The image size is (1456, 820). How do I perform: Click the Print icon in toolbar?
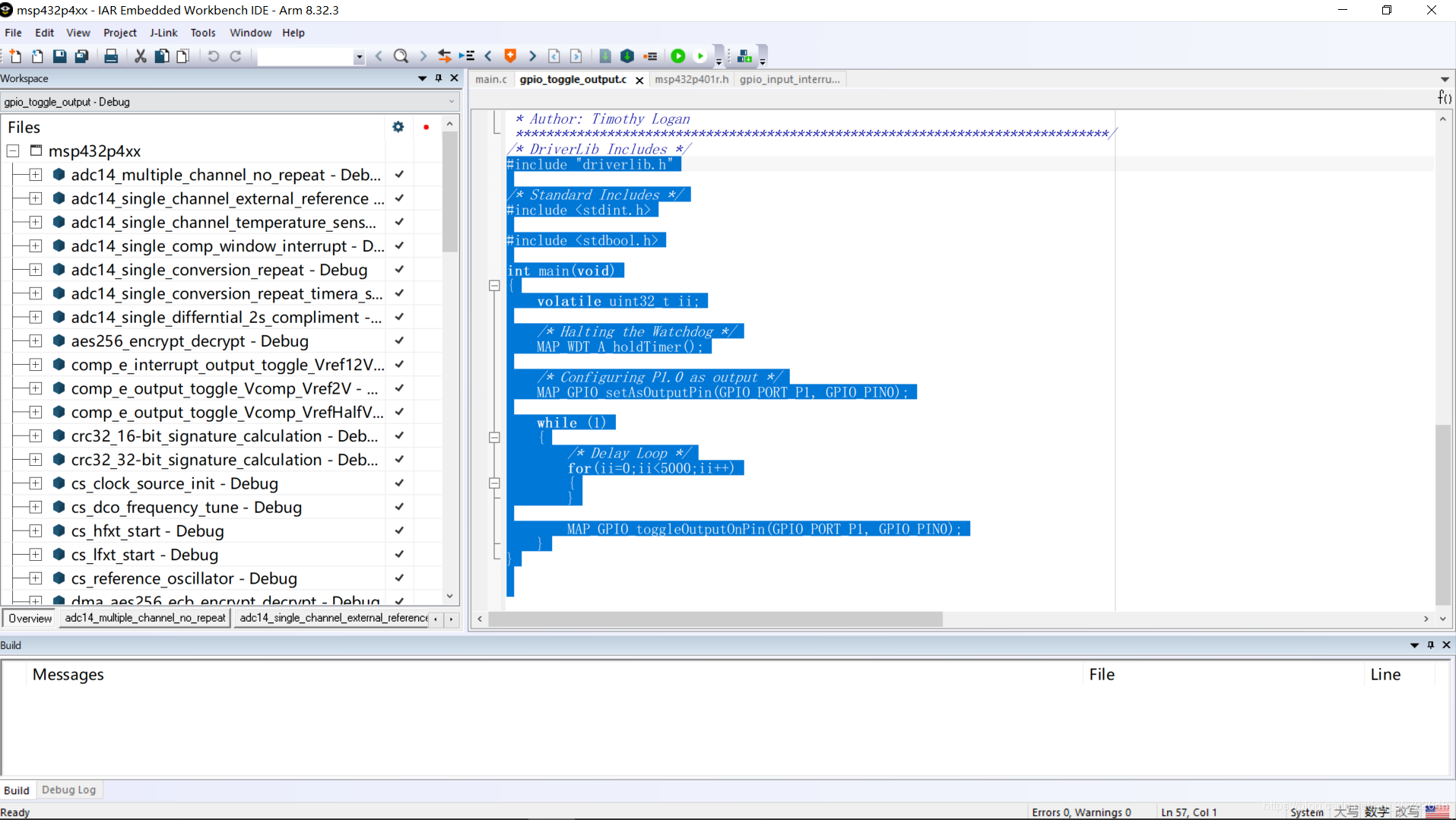click(111, 56)
